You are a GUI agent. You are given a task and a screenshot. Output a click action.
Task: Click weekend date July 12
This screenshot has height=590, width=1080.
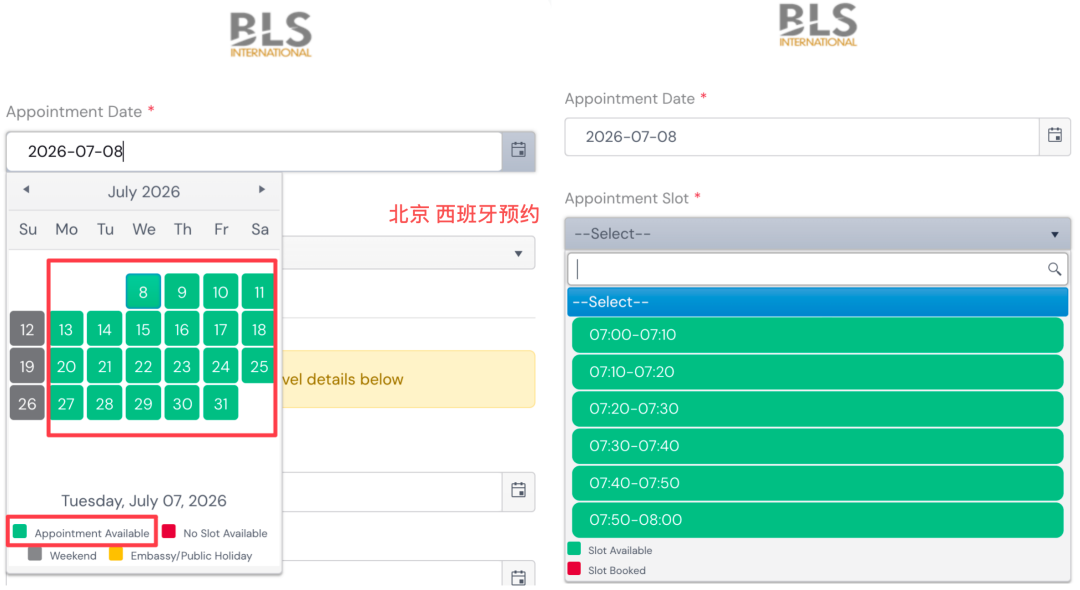pyautogui.click(x=27, y=329)
